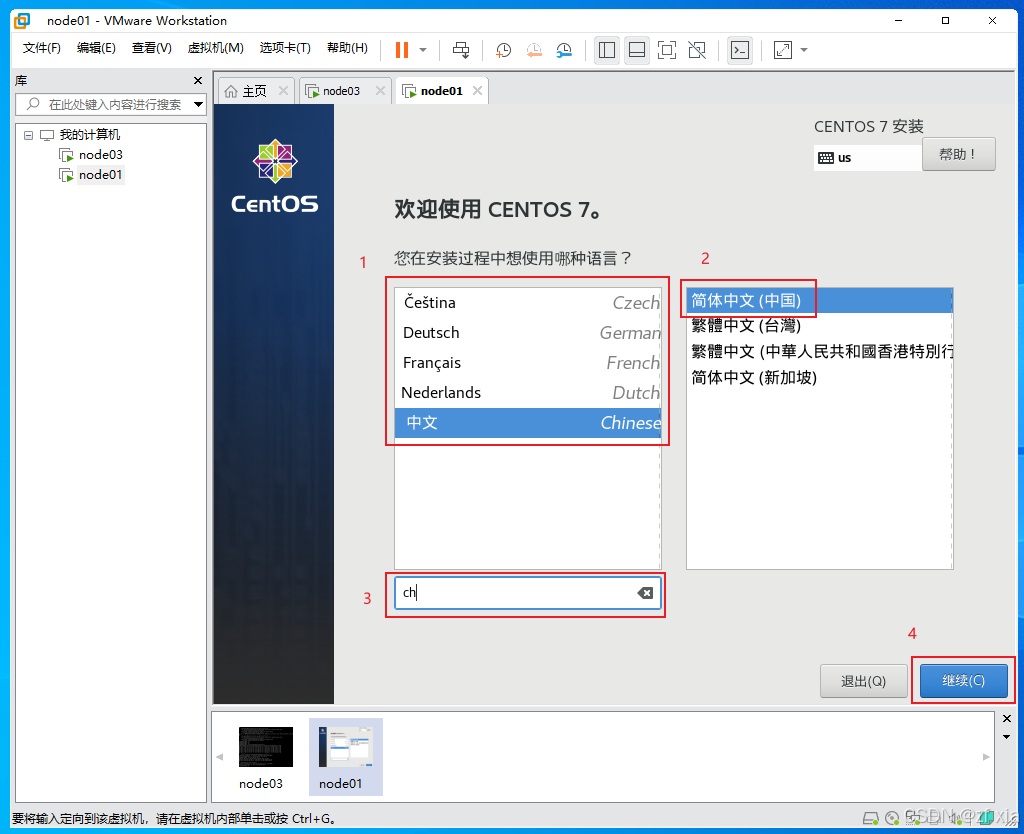
Task: Close the library panel
Action: tap(198, 80)
